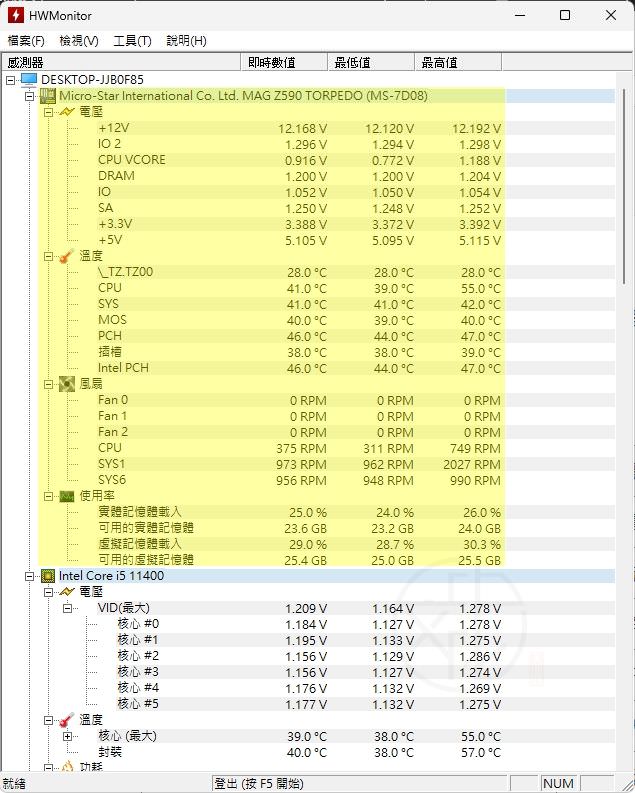Collapse the MAG Z590 TORPEDO motherboard node
The height and width of the screenshot is (793, 635).
pos(30,96)
